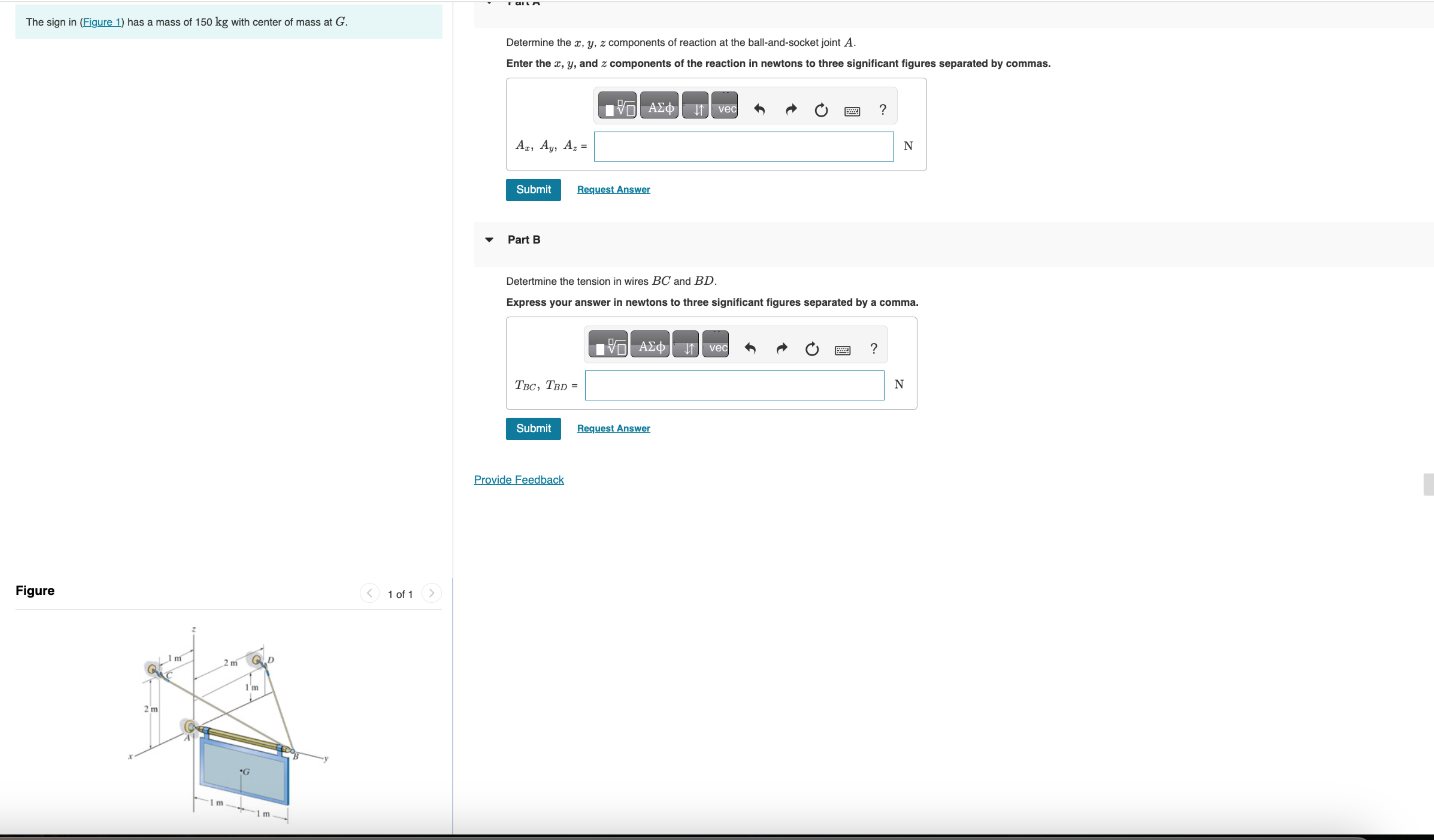Click the vertical scrollbar on the right
Image resolution: width=1434 pixels, height=840 pixels.
[1429, 485]
